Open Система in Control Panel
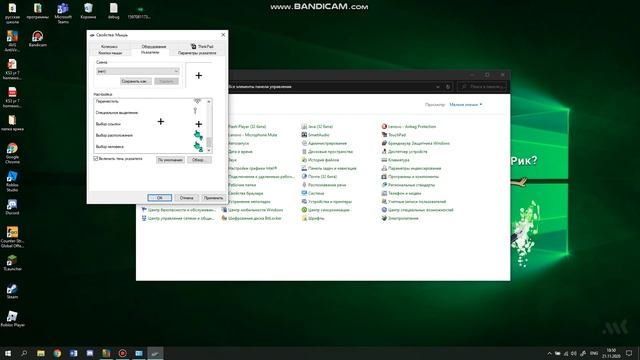 [x=313, y=193]
